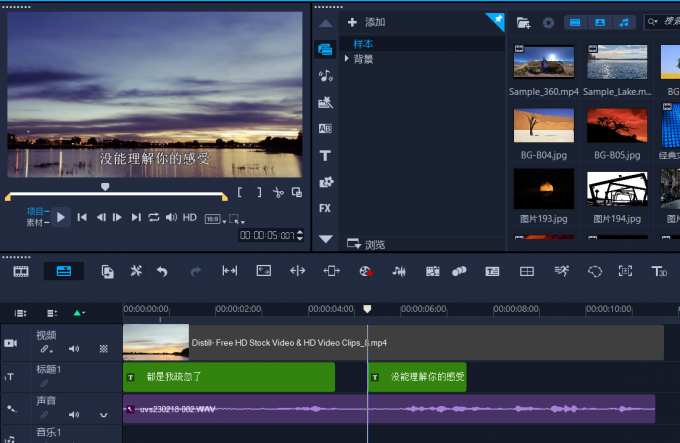Screen dimensions: 680x443
Task: Open the add track green arrow dropdown
Action: point(78,313)
